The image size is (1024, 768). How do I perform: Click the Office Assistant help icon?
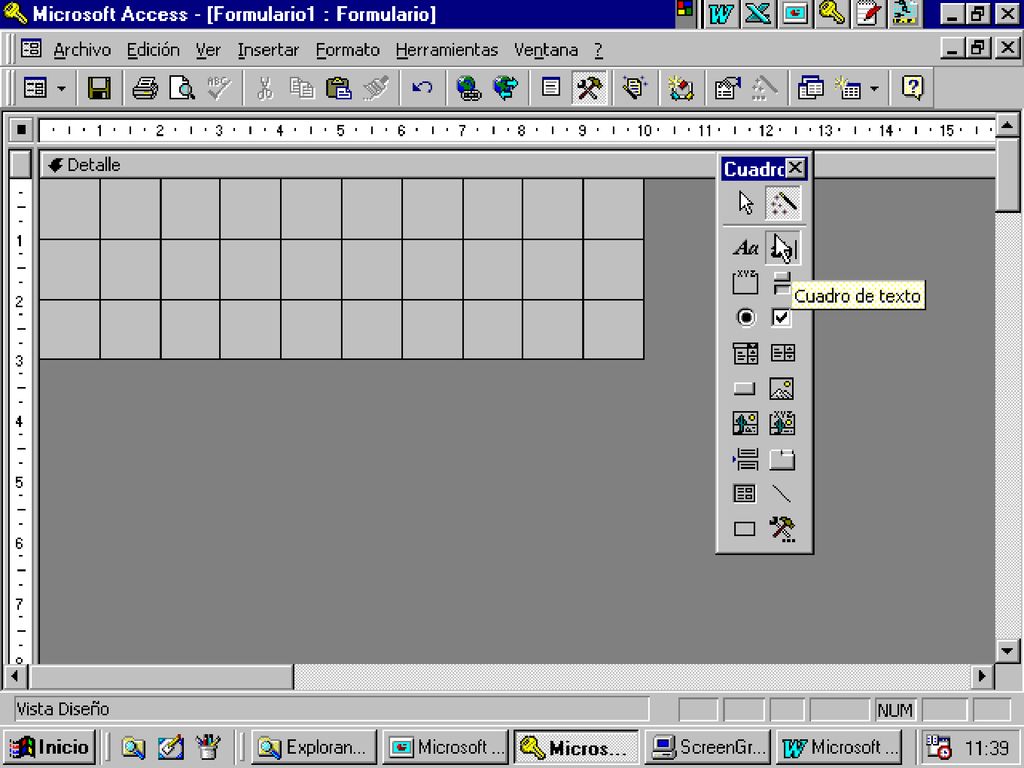click(912, 88)
